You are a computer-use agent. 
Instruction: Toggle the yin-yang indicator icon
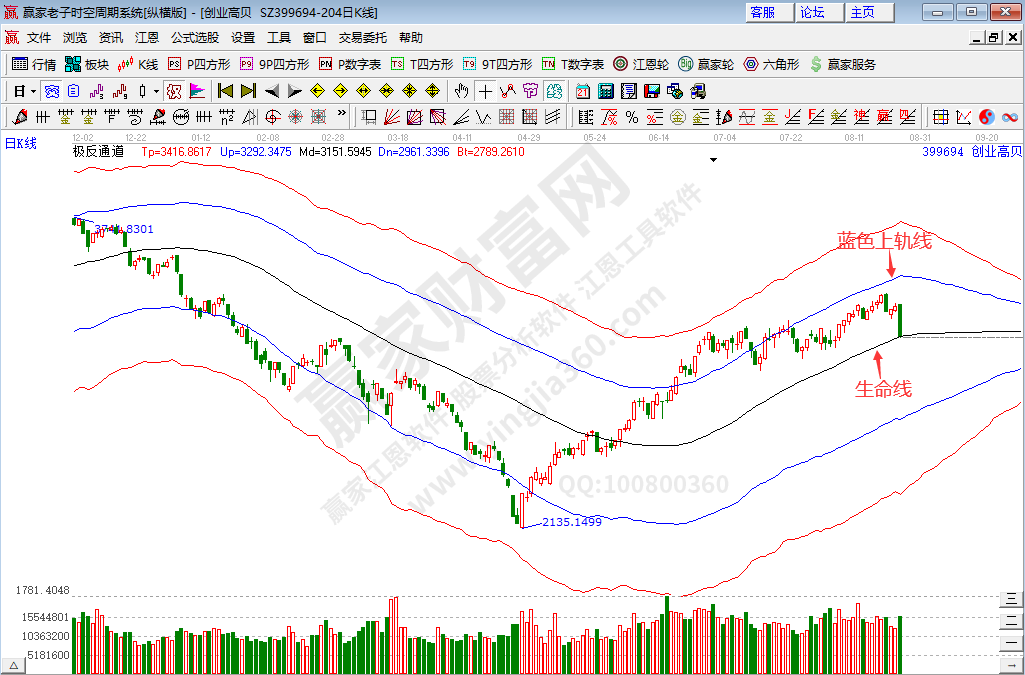coord(986,116)
